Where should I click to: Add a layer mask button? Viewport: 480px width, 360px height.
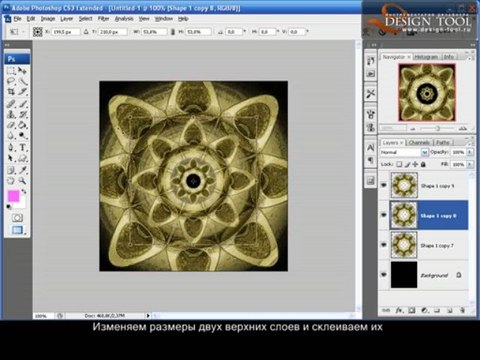pos(412,311)
